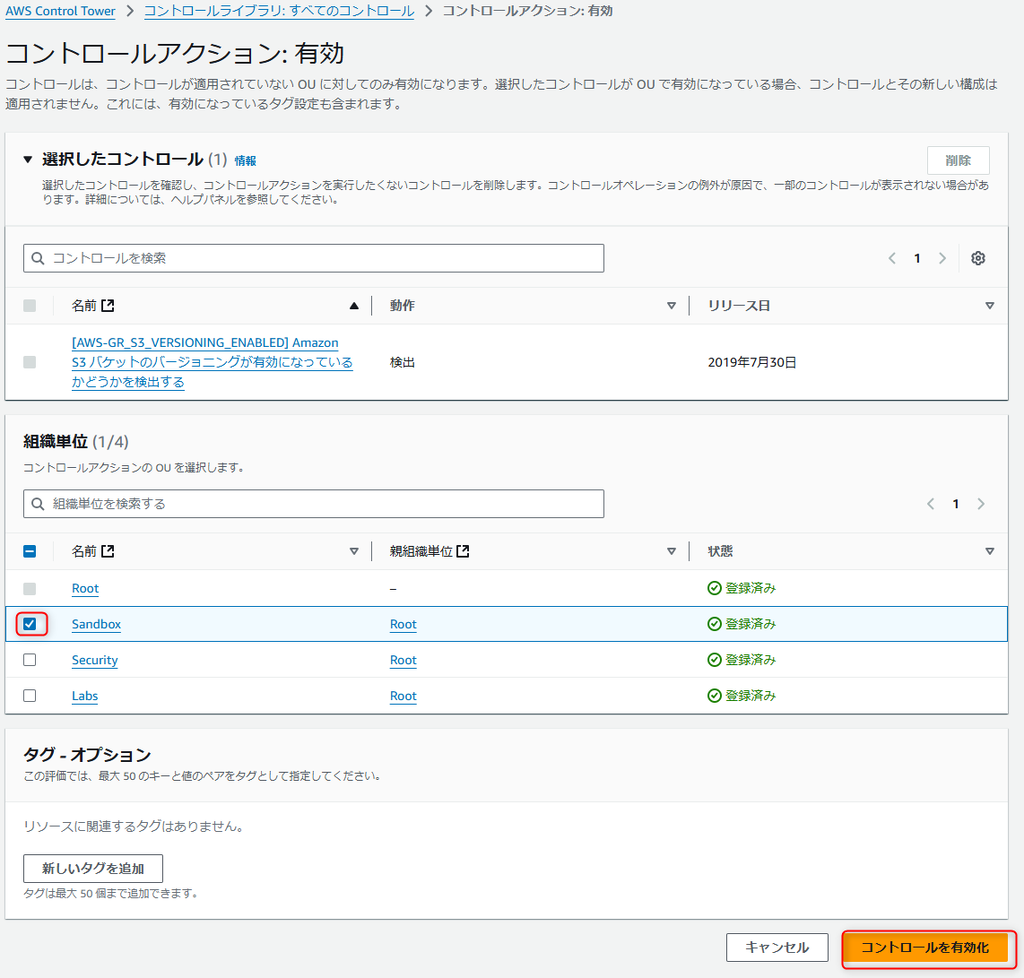Click the コントロールを有効化 button
1024x978 pixels.
point(925,948)
